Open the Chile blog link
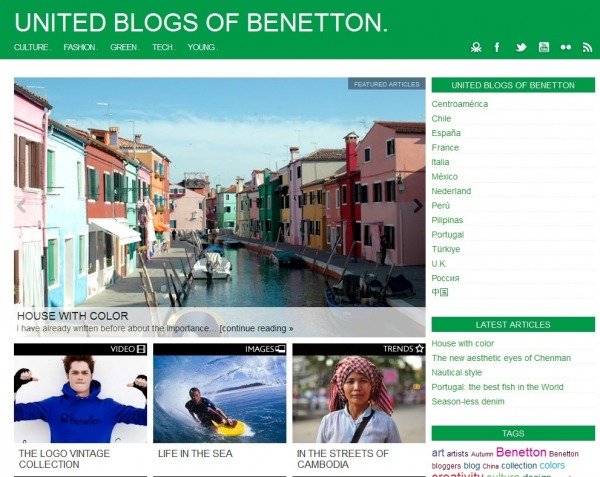This screenshot has height=477, width=600. pos(441,119)
